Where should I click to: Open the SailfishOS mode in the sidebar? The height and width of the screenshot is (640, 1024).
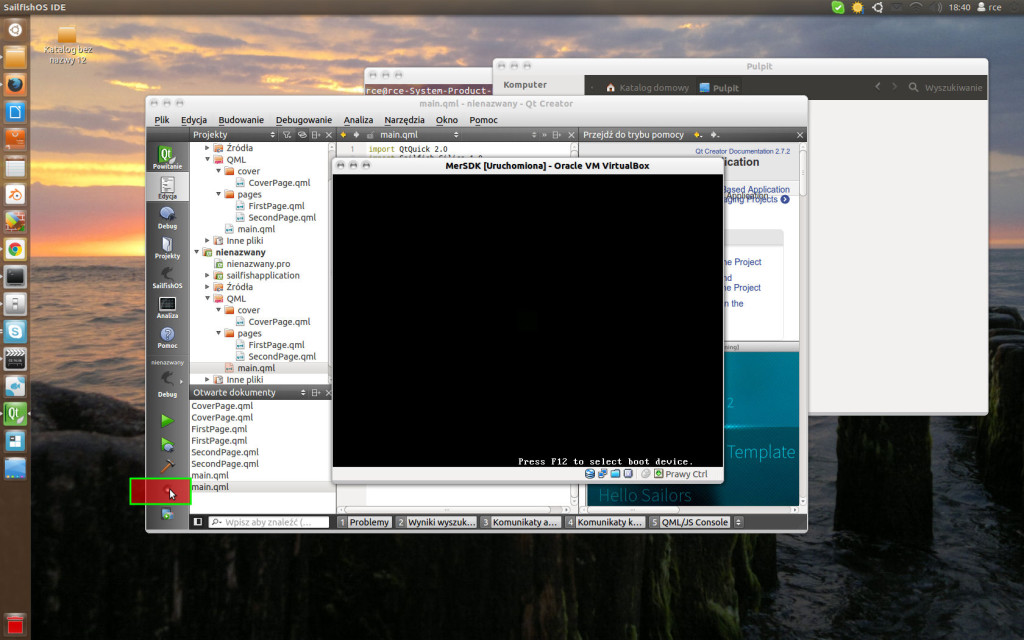click(167, 276)
